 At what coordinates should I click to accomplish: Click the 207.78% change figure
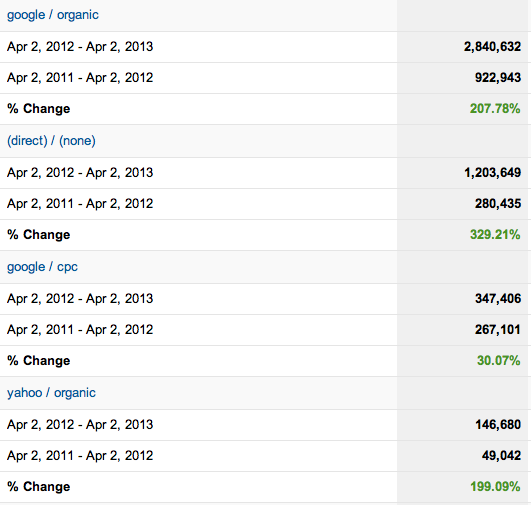(495, 109)
